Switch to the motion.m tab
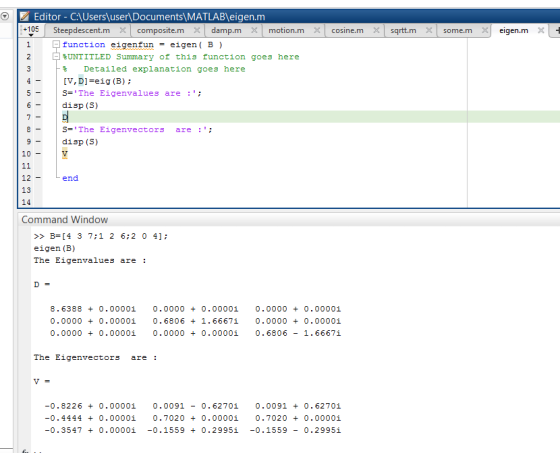The image size is (560, 453). (286, 30)
